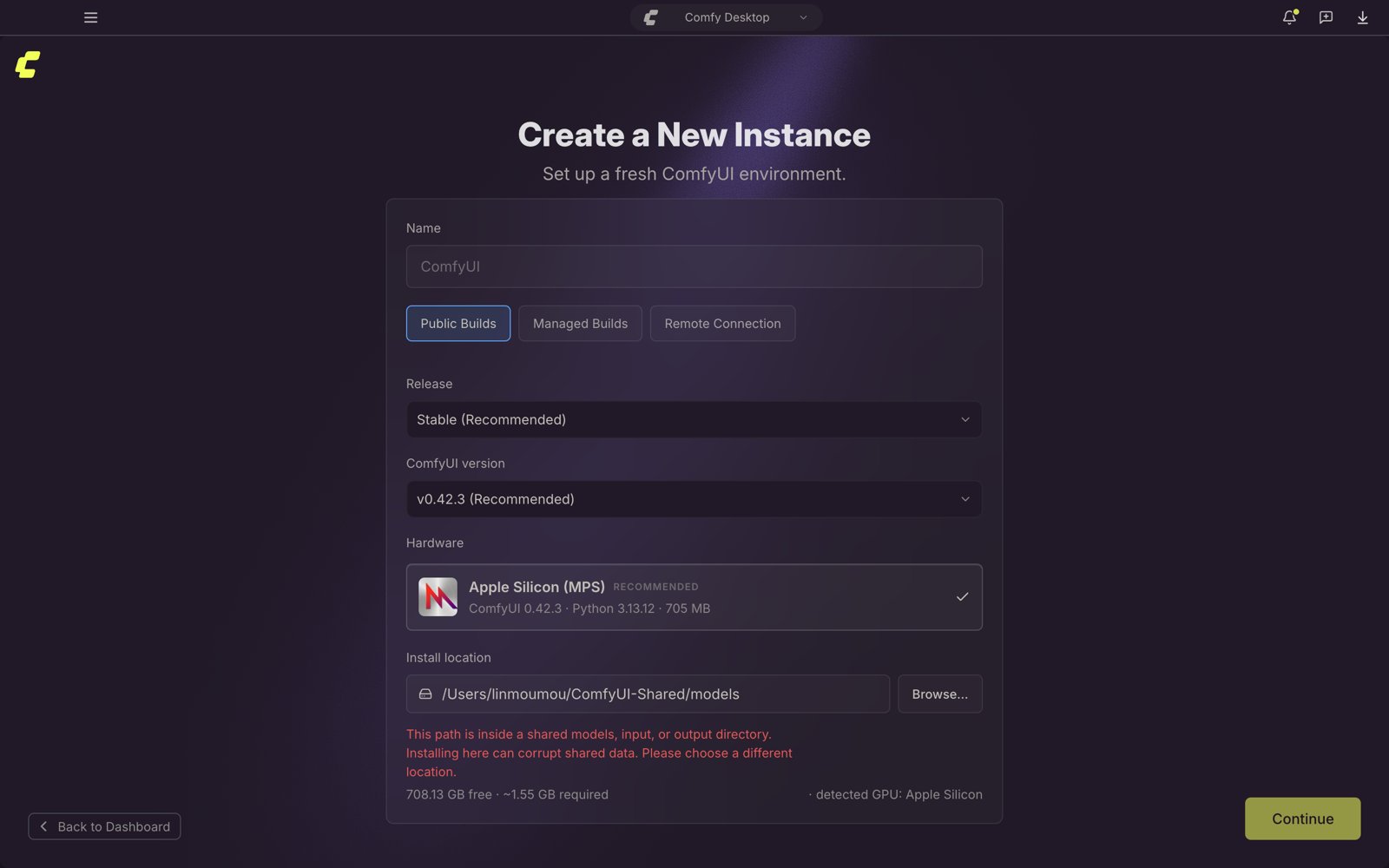Click the yellow Comfy logo

pos(28,64)
